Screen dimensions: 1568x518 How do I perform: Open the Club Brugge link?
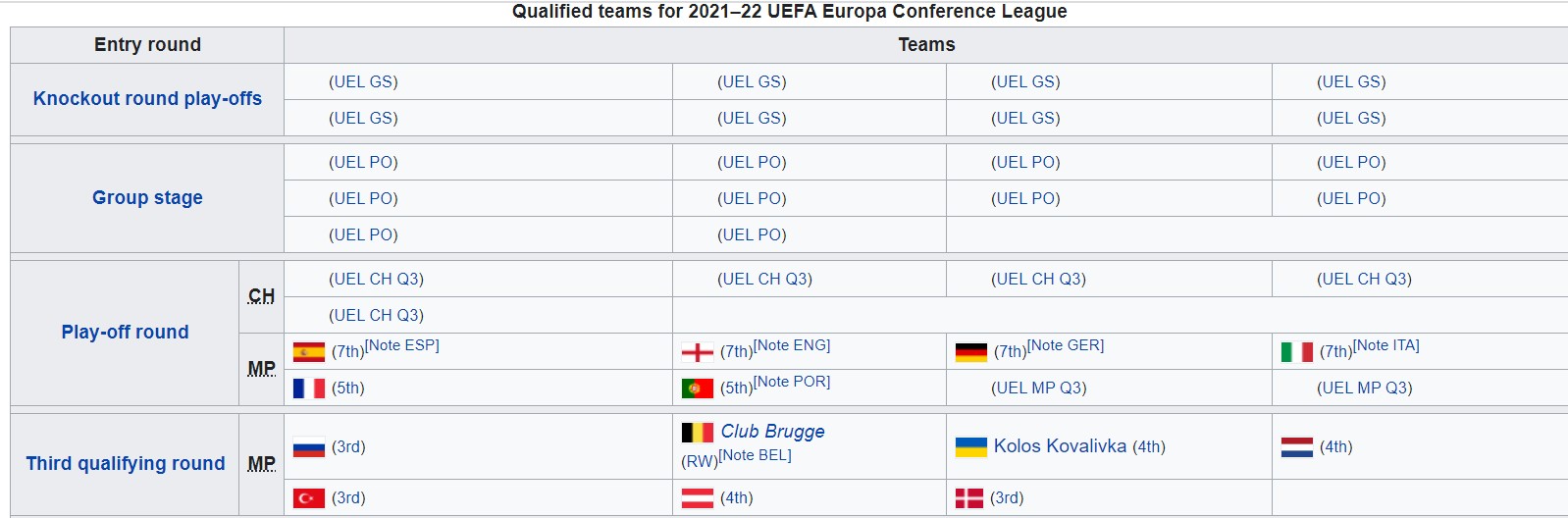coord(772,432)
